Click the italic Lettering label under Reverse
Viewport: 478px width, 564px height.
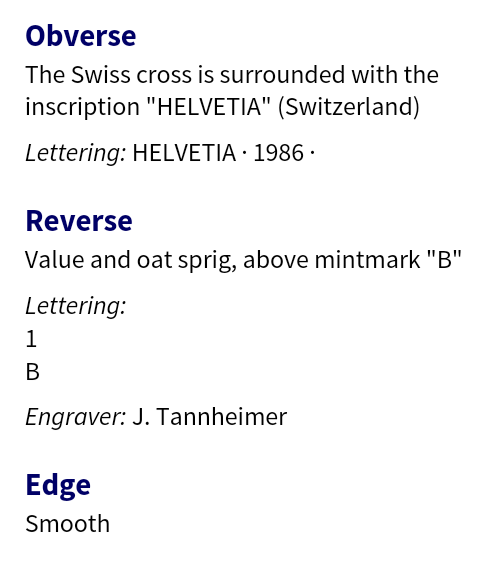76,306
